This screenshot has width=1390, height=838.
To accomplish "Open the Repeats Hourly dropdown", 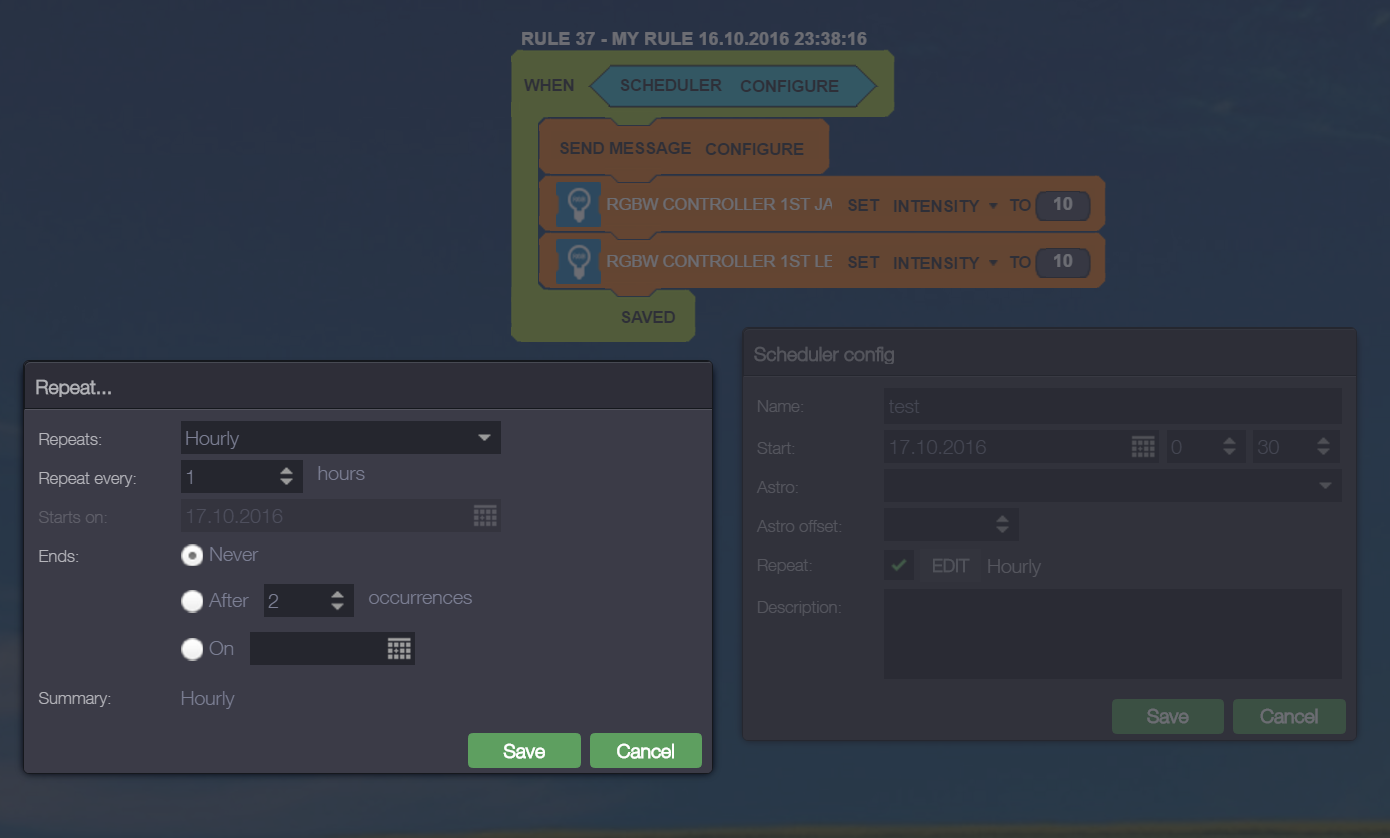I will tap(341, 438).
